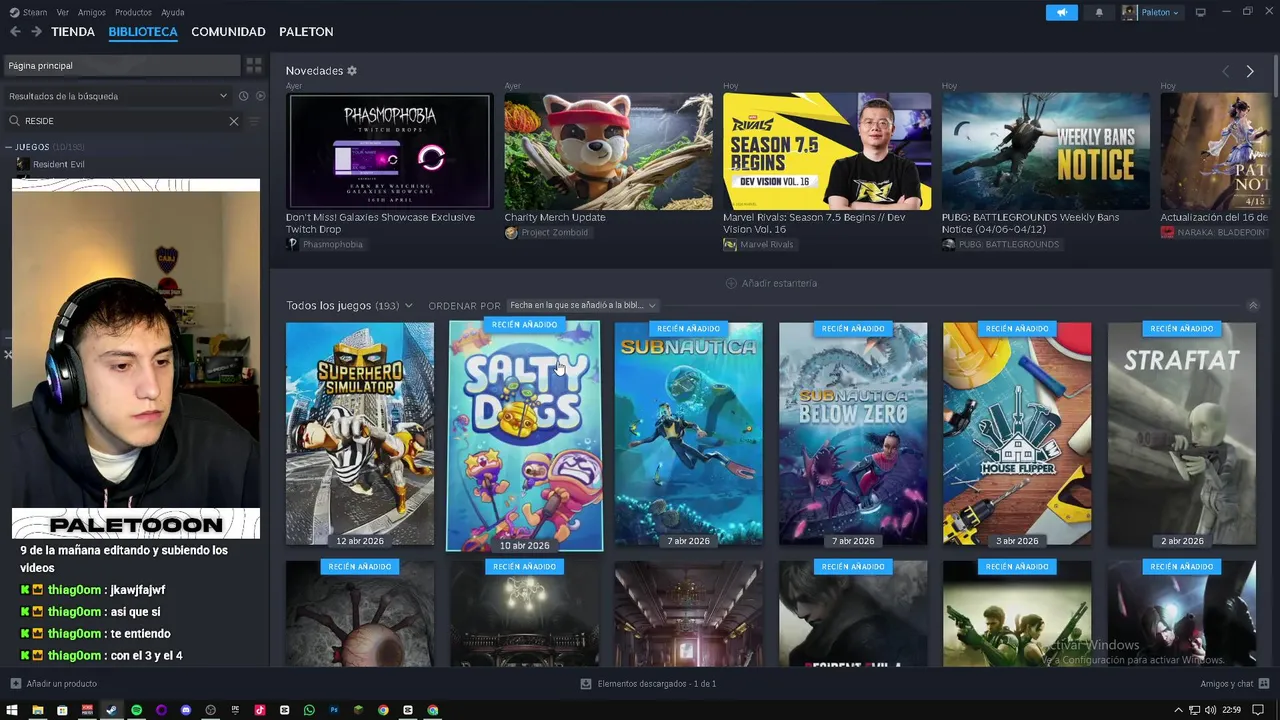Open the Ver menu
The height and width of the screenshot is (720, 1280).
point(63,12)
